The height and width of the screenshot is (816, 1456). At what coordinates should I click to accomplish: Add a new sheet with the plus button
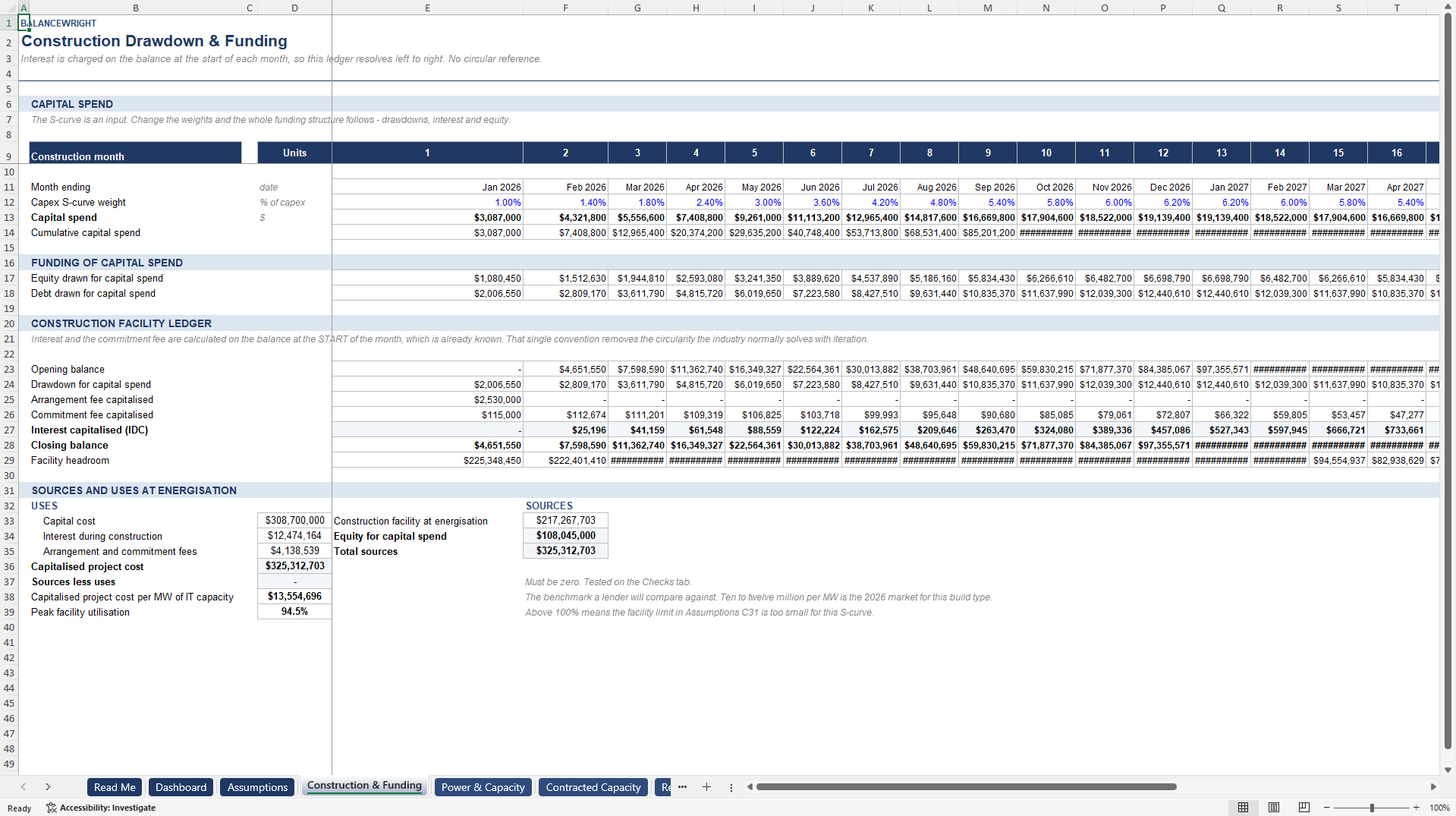point(706,787)
